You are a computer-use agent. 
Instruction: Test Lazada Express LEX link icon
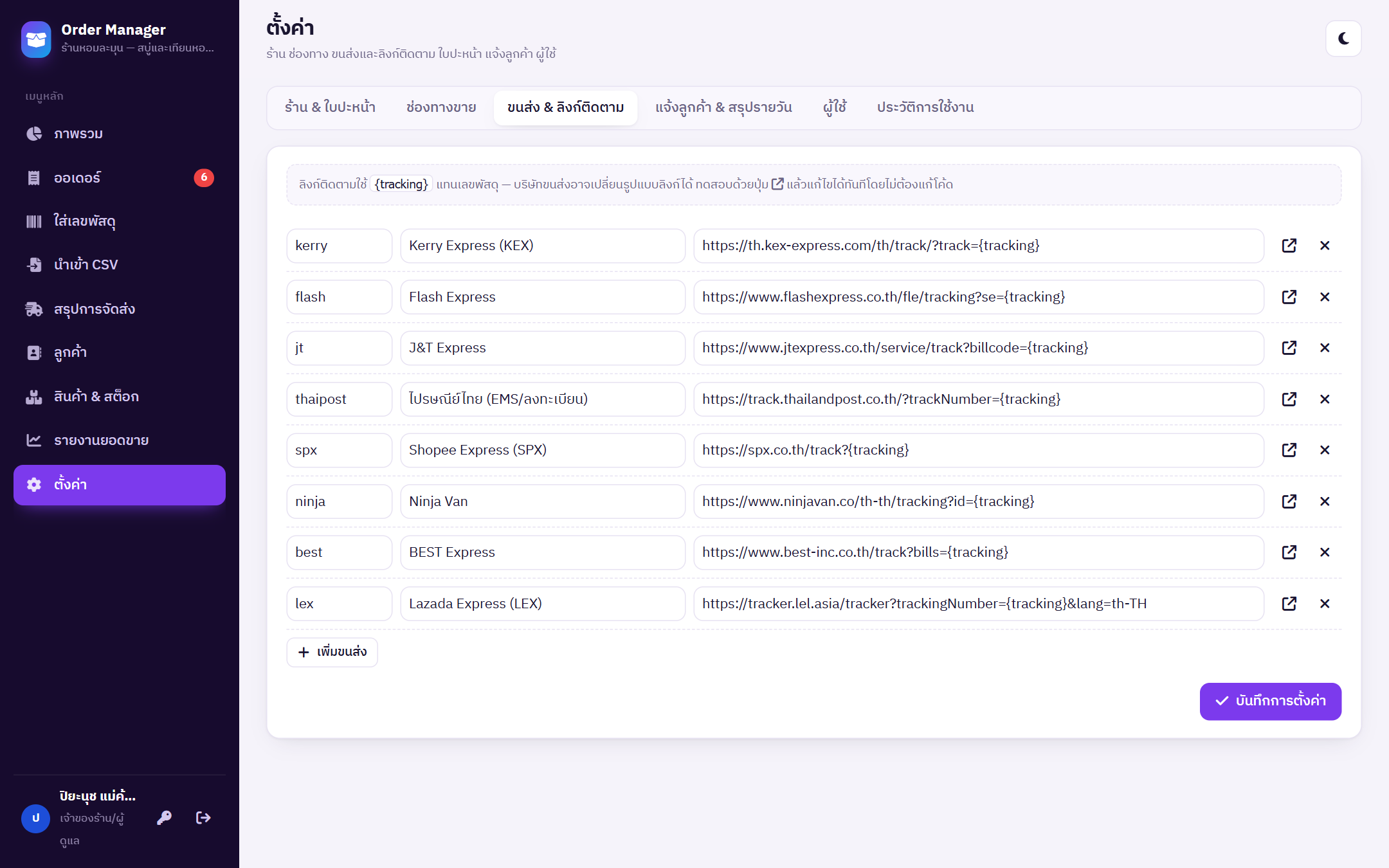click(x=1289, y=604)
